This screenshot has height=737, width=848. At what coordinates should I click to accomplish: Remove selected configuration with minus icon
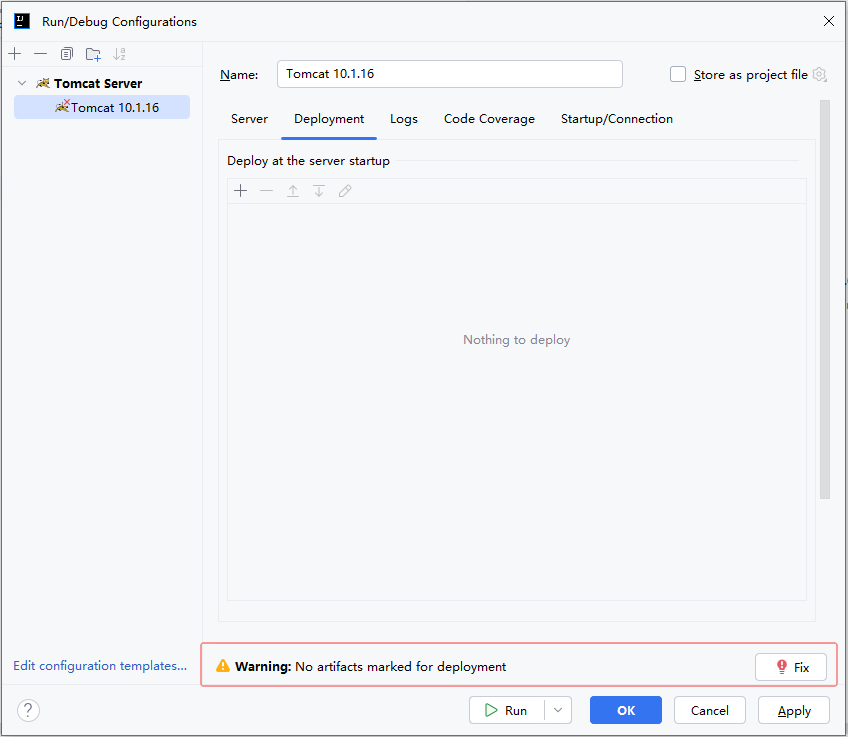[41, 54]
